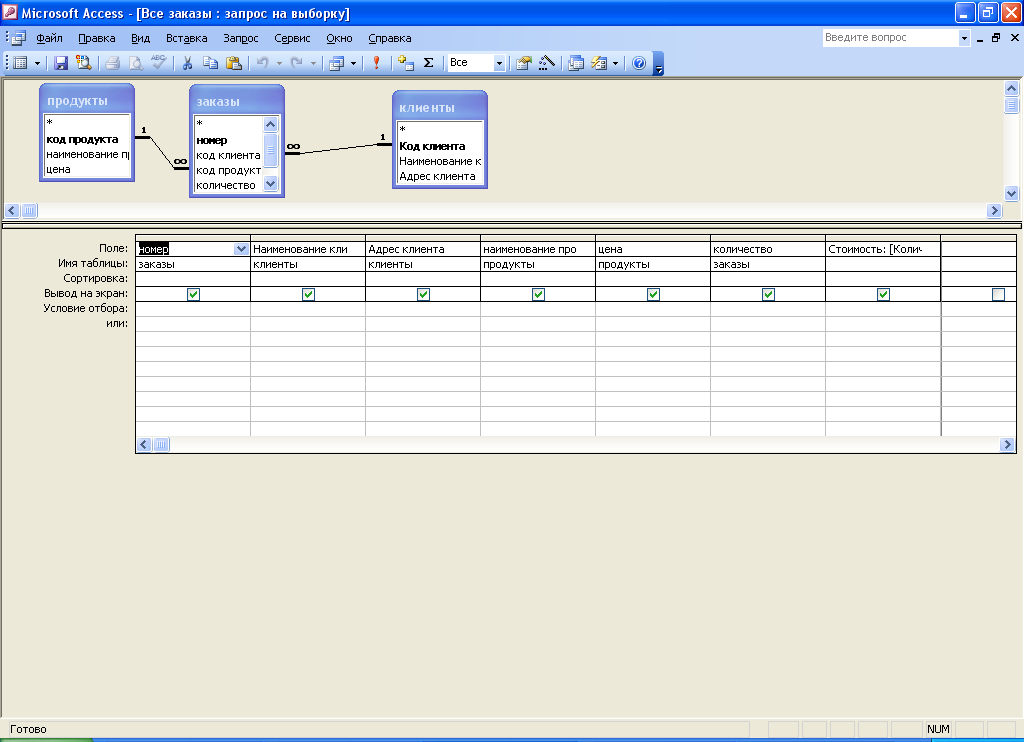Uncheck Show for the количество column
Image resolution: width=1024 pixels, height=742 pixels.
click(768, 294)
